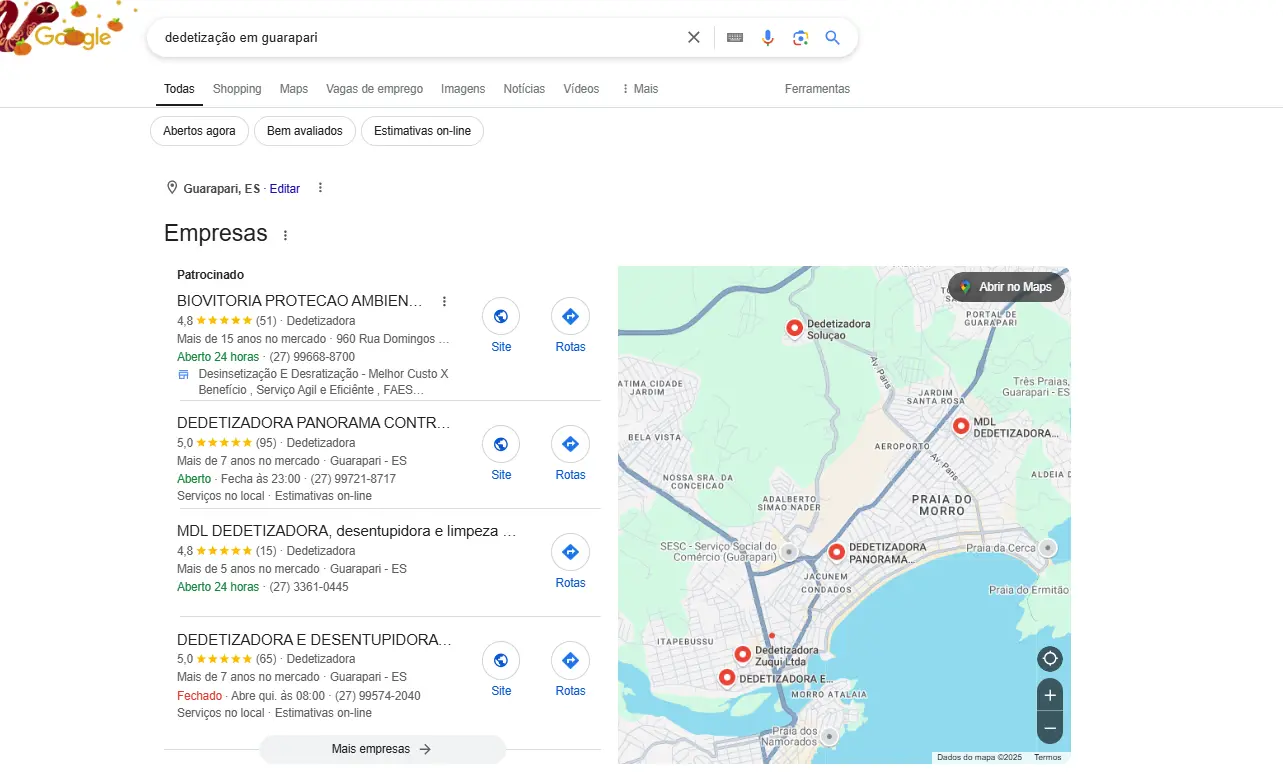This screenshot has width=1283, height=776.
Task: Switch to the Vídeos tab
Action: click(581, 89)
